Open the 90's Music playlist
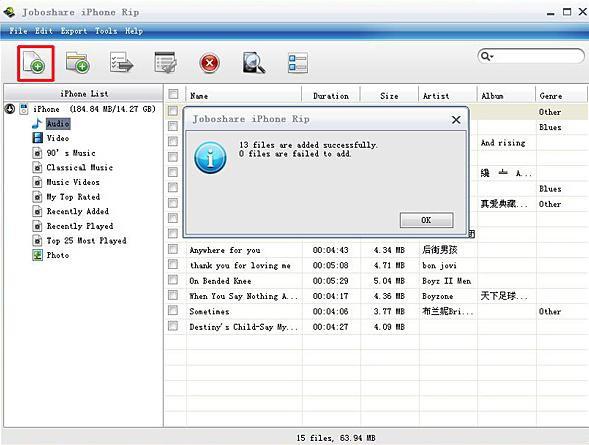Image resolution: width=589 pixels, height=445 pixels. (71, 153)
